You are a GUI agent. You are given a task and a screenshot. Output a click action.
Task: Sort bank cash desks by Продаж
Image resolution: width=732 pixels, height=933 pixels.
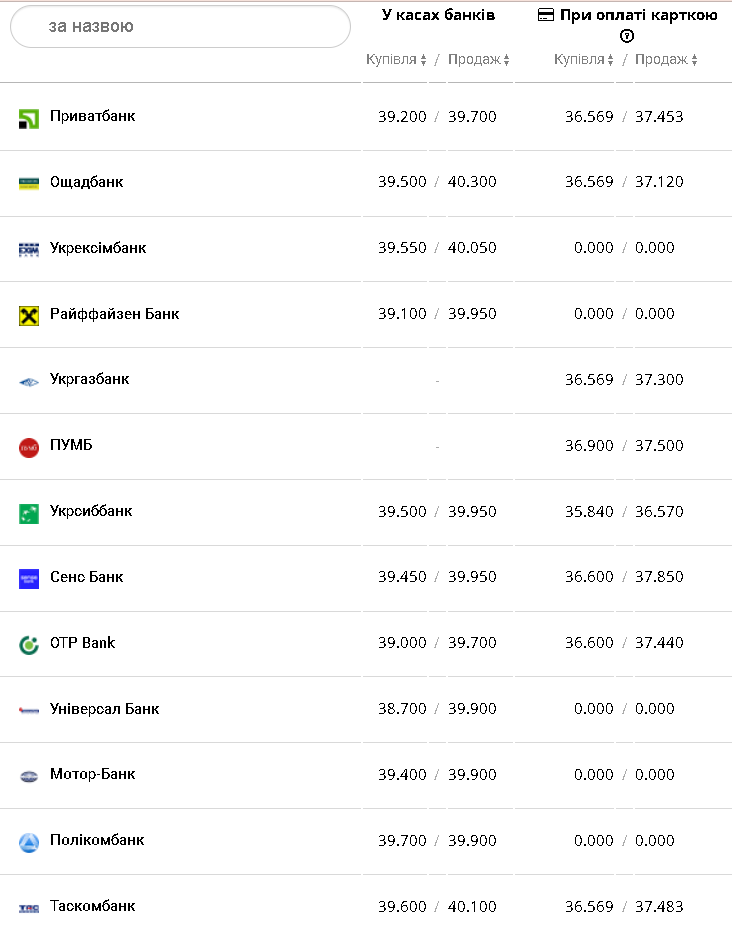(479, 60)
